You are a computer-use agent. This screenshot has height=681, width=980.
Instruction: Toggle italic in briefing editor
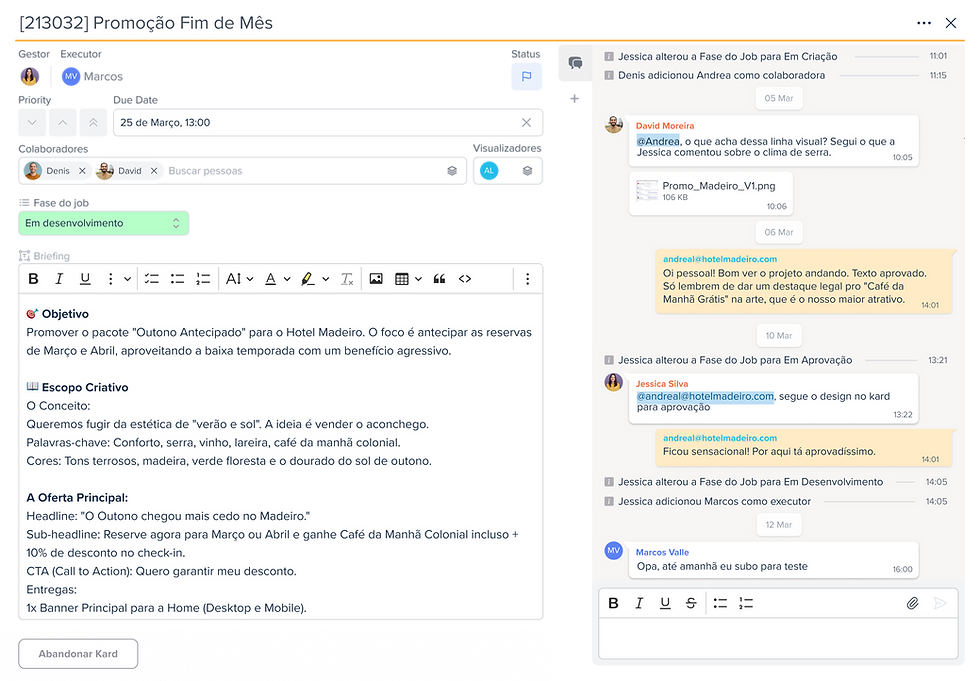click(x=59, y=279)
